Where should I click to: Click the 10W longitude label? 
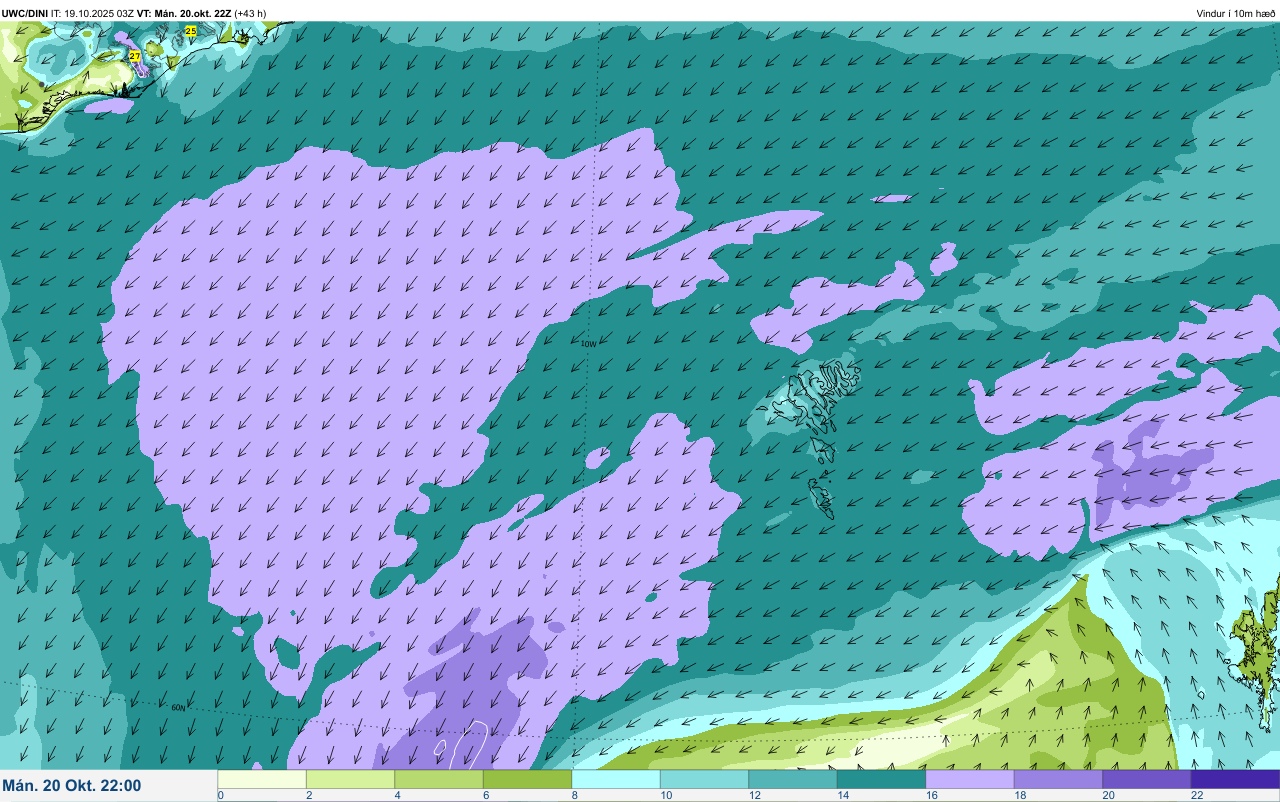tap(588, 344)
